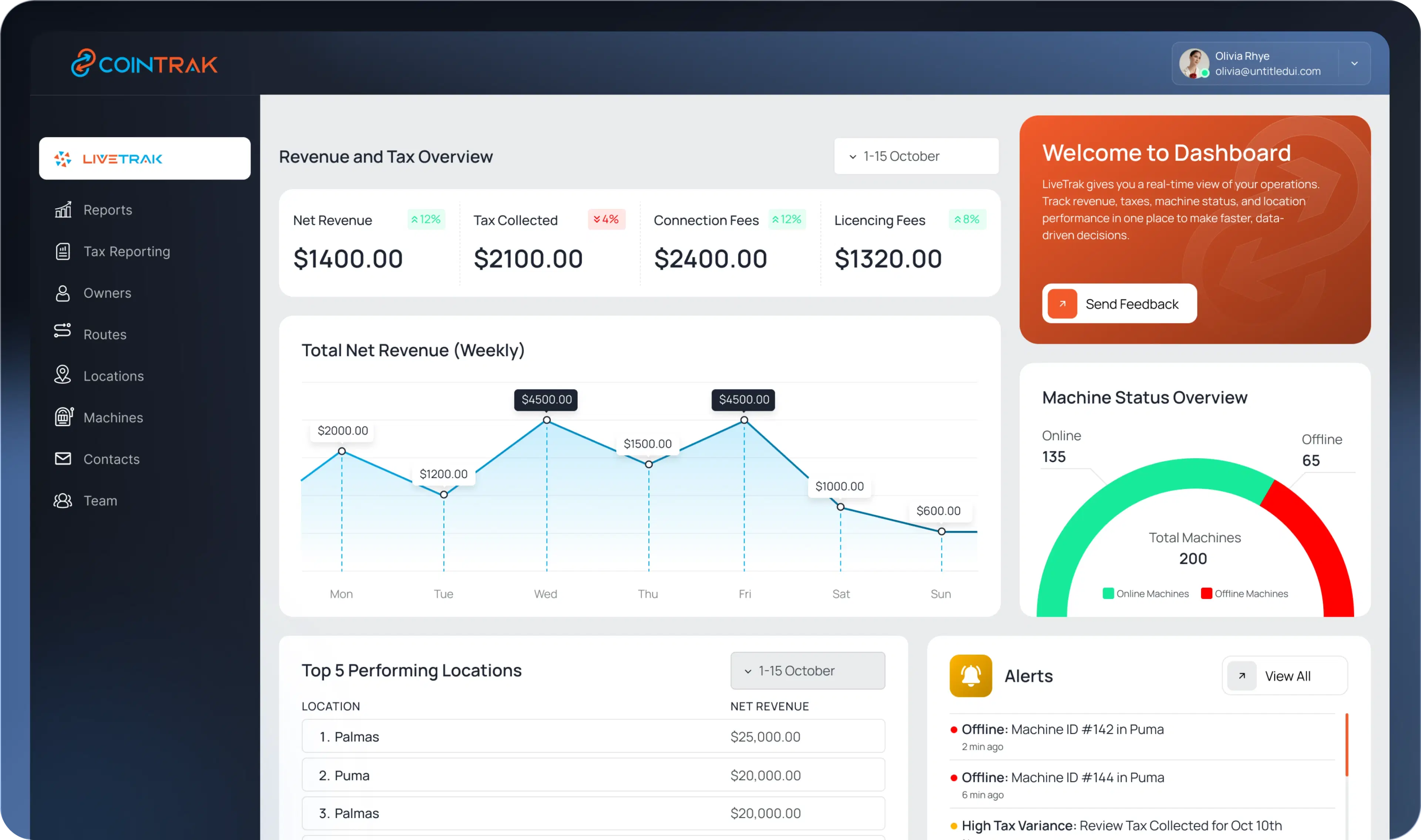Open Revenue overview 1-15 October date dropdown
1421x840 pixels.
click(x=916, y=156)
